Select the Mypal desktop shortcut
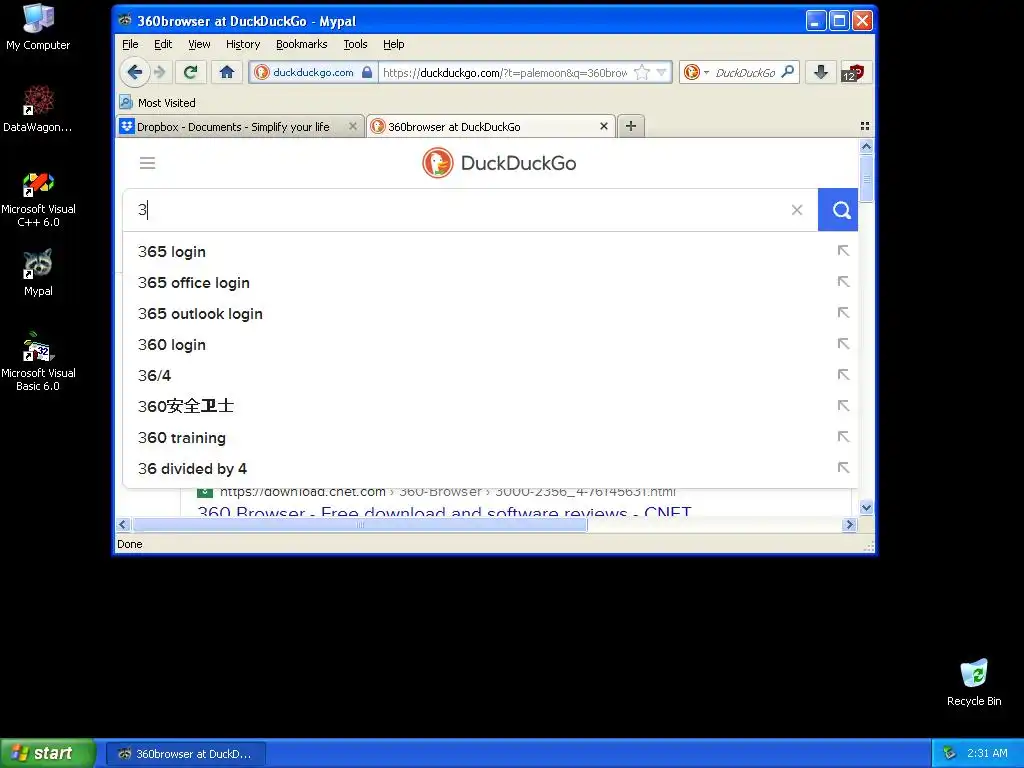This screenshot has height=768, width=1024. 38,273
